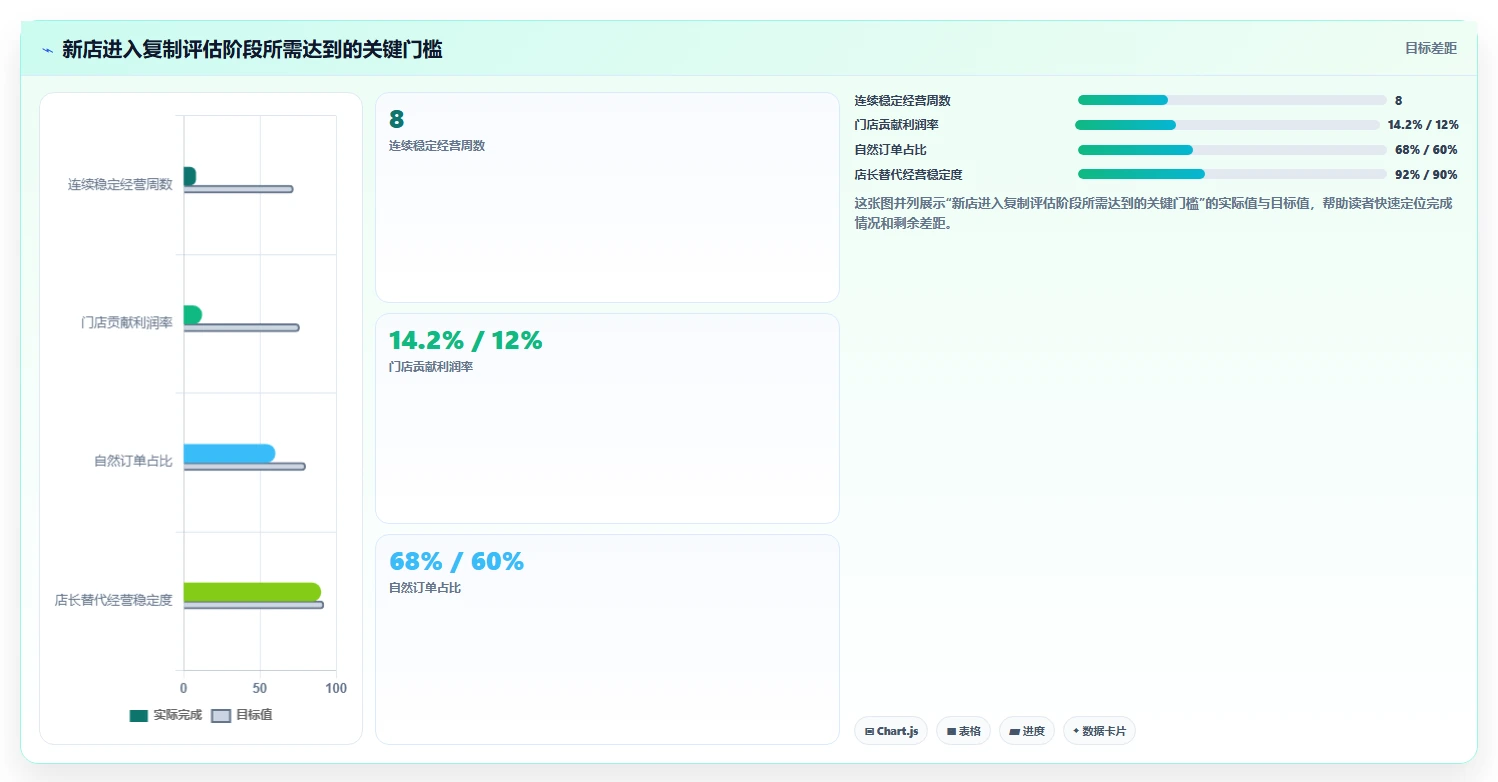Click 门店贡献利润率 caption in second card
The width and height of the screenshot is (1498, 782).
[431, 366]
